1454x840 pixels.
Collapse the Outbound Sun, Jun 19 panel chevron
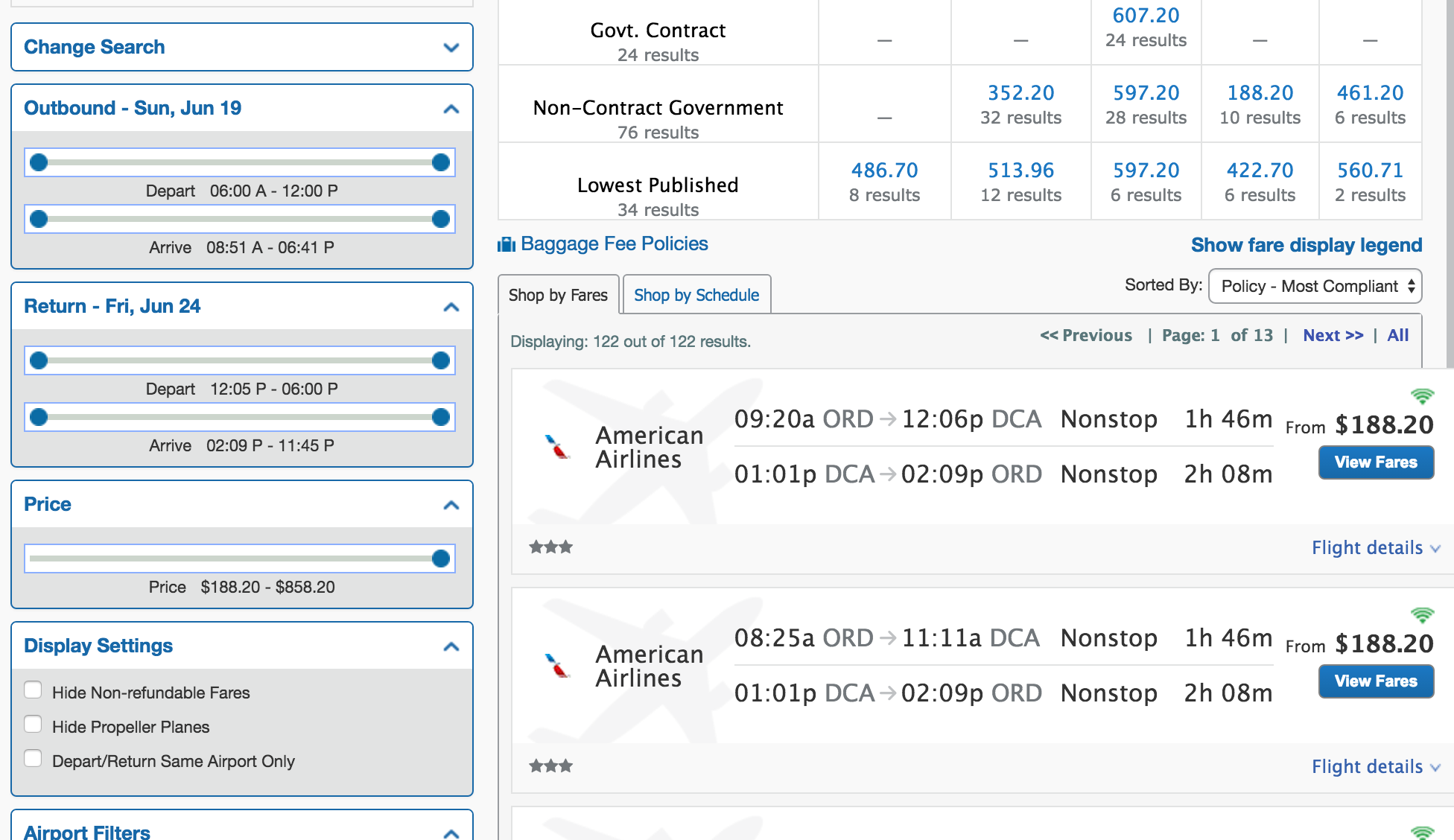pos(451,109)
